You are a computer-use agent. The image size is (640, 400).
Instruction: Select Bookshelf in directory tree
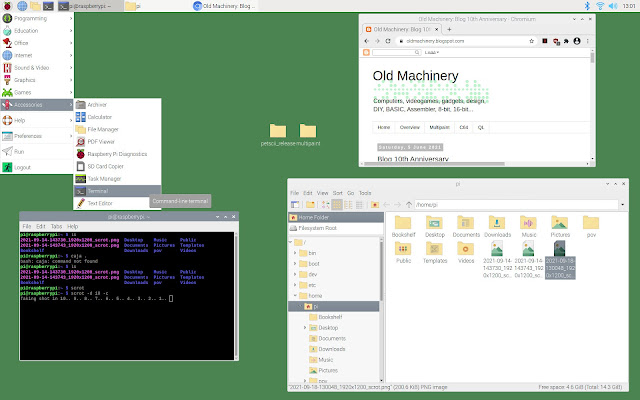(330, 317)
